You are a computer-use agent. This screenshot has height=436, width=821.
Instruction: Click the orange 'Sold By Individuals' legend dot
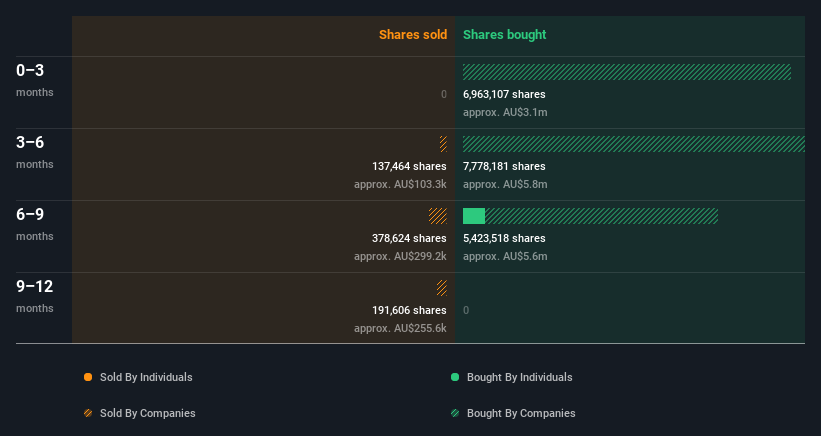point(88,377)
